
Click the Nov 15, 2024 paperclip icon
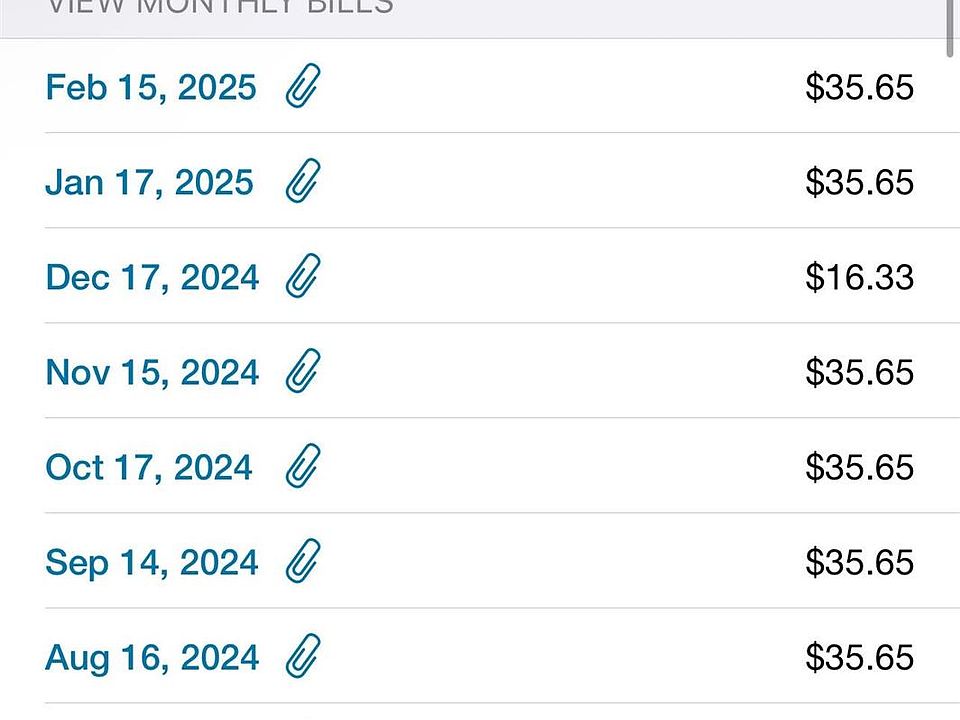click(x=302, y=372)
